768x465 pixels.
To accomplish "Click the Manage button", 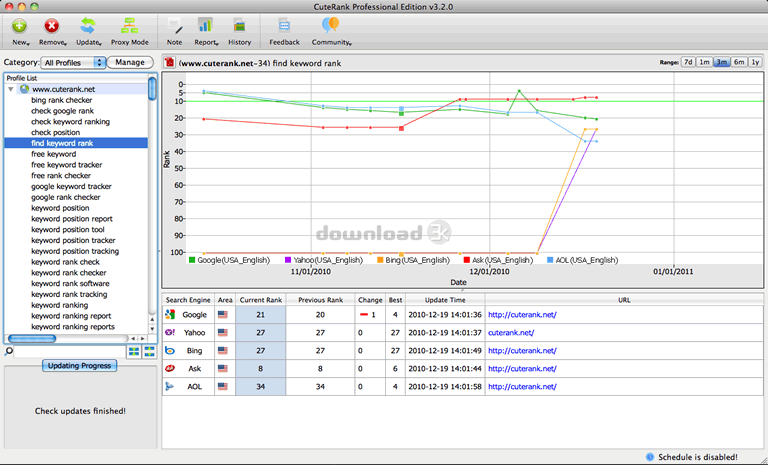I will (130, 62).
